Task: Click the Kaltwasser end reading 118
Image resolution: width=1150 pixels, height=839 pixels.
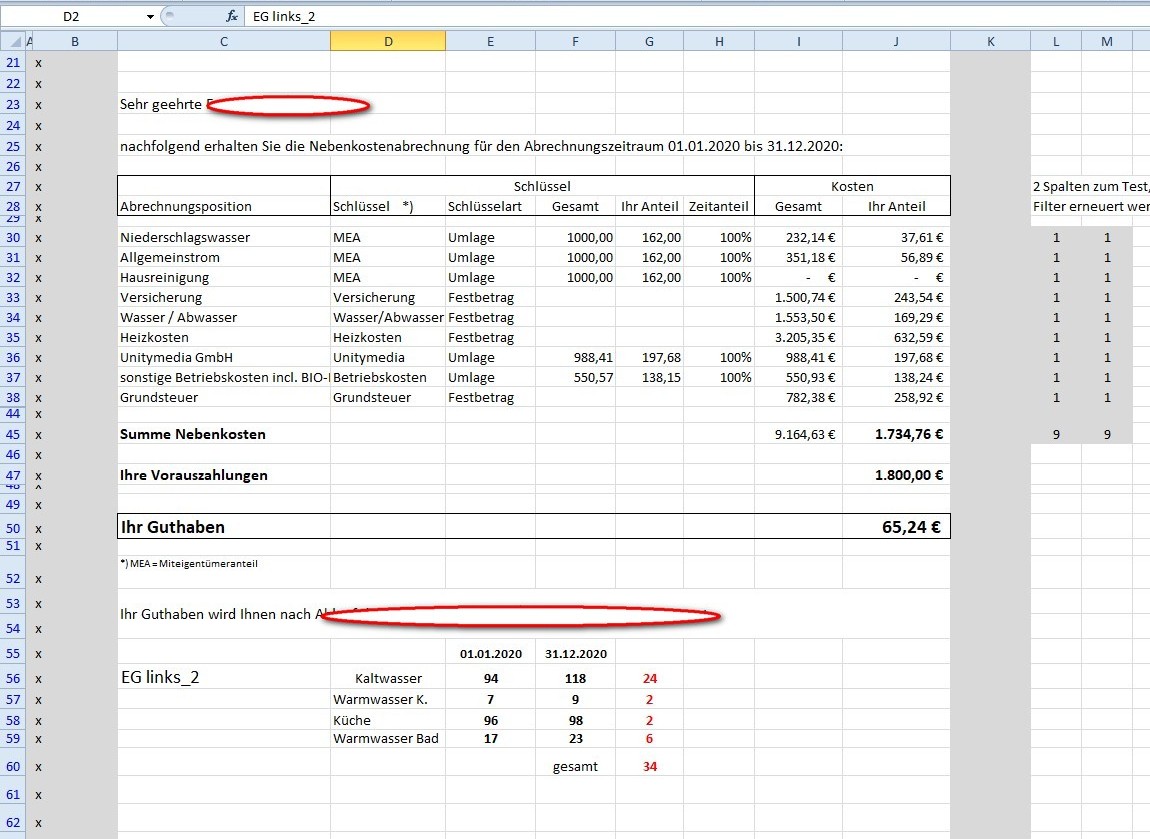Action: coord(576,678)
